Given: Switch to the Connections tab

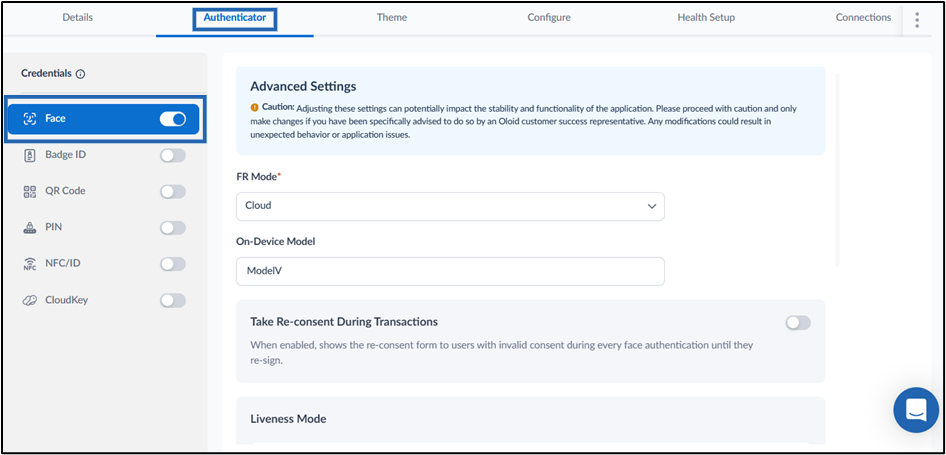Looking at the screenshot, I should [863, 18].
